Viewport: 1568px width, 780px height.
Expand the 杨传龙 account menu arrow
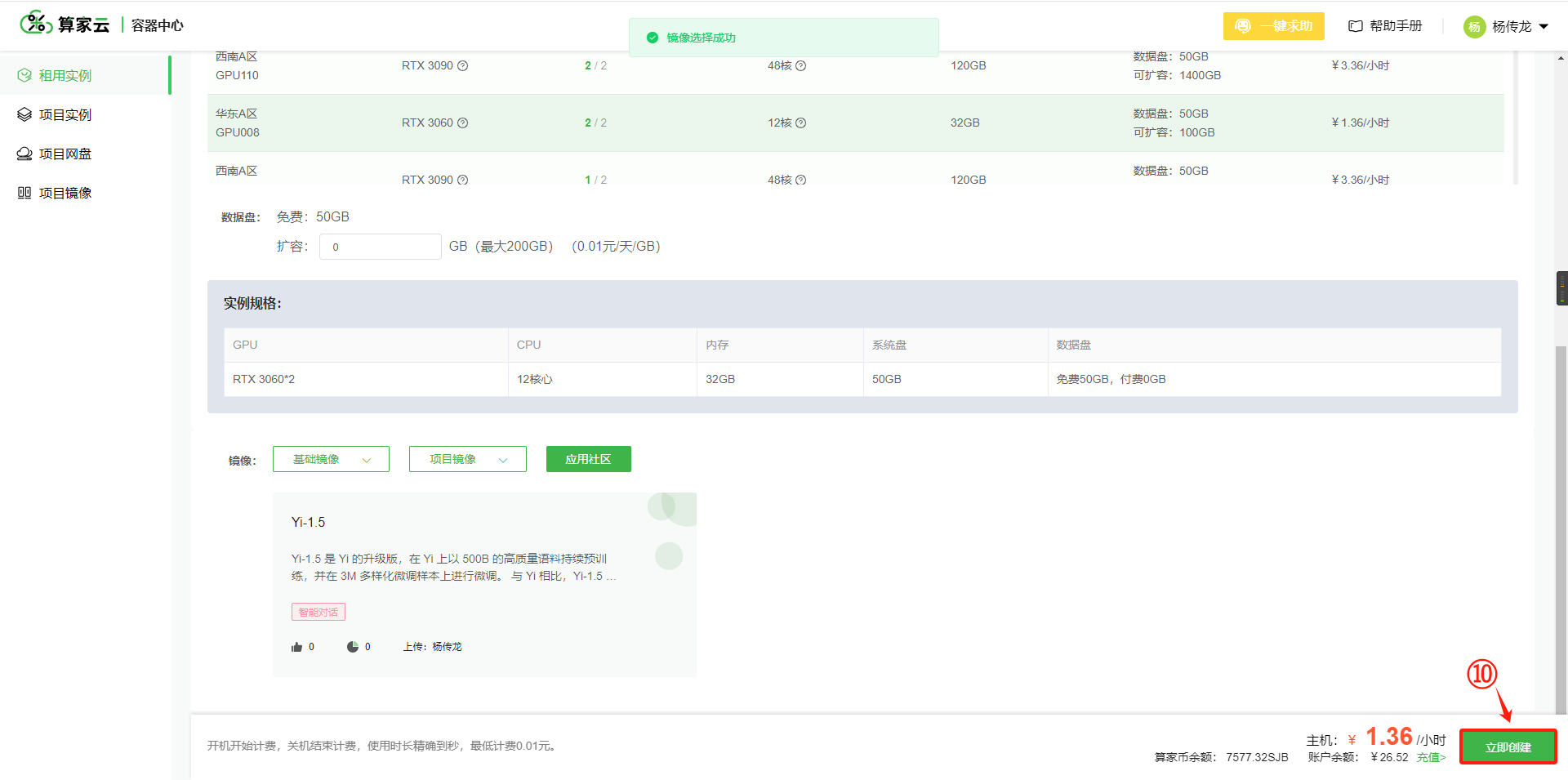click(x=1543, y=27)
